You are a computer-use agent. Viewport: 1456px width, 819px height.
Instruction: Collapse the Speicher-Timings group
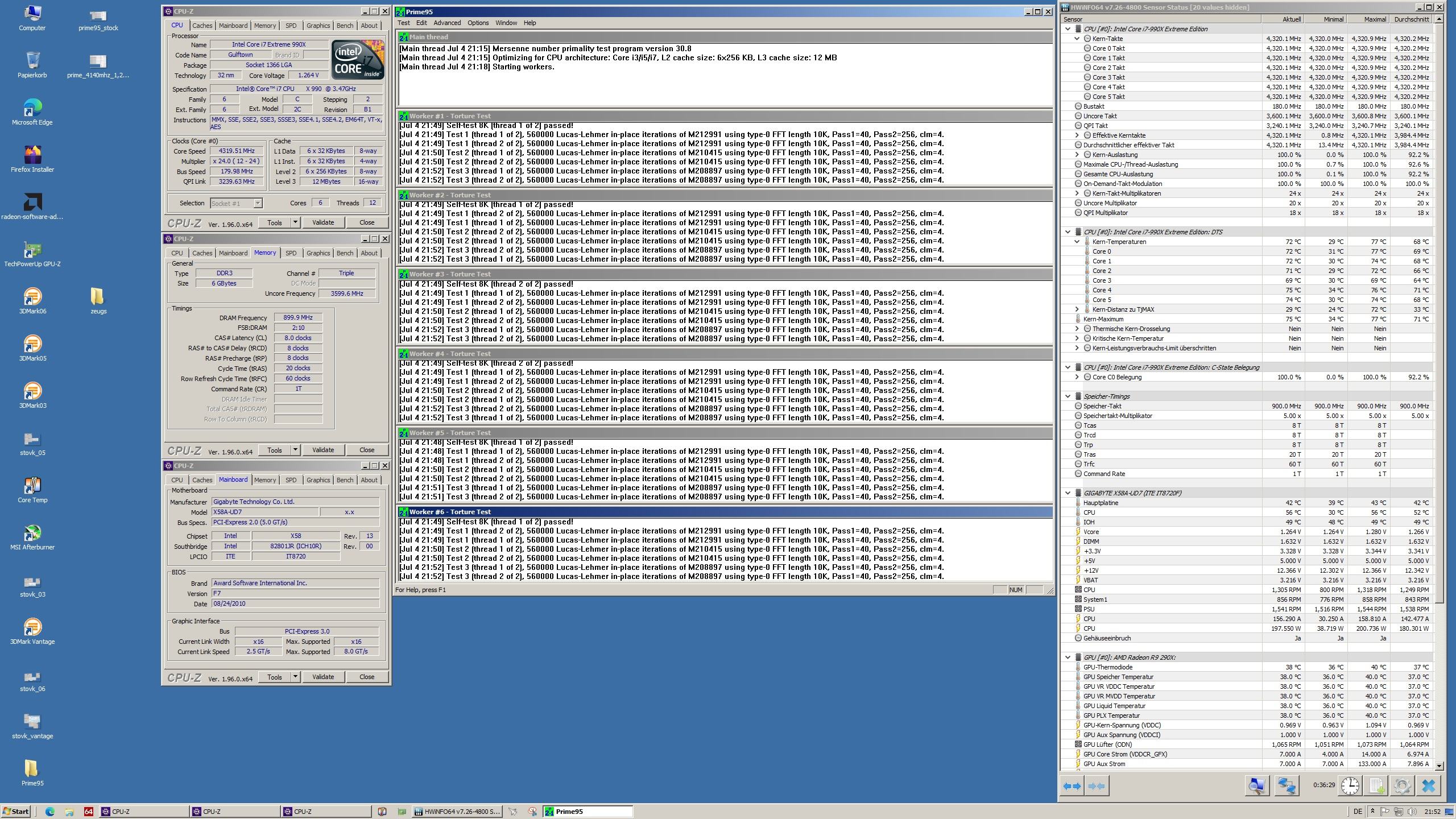pyautogui.click(x=1068, y=396)
